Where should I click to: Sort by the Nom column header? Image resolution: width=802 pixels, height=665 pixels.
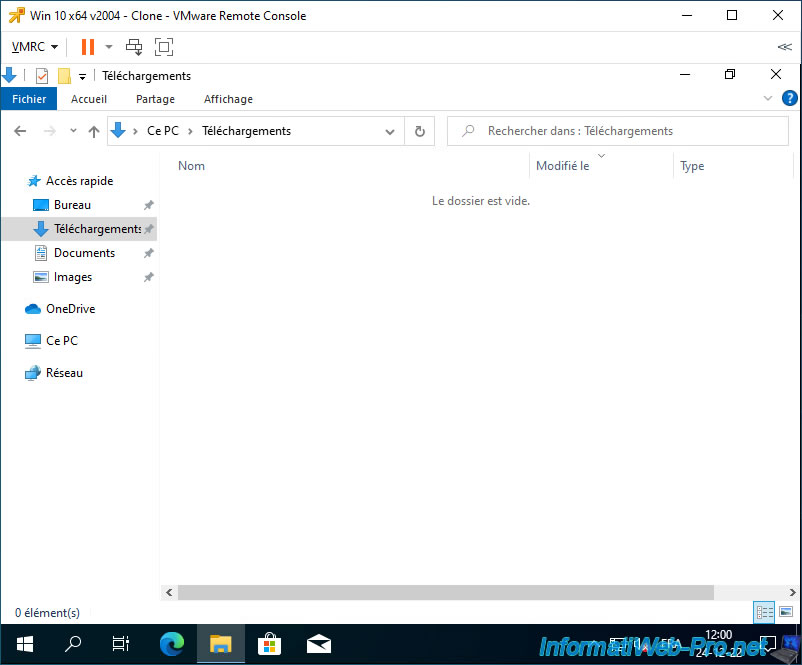(192, 166)
